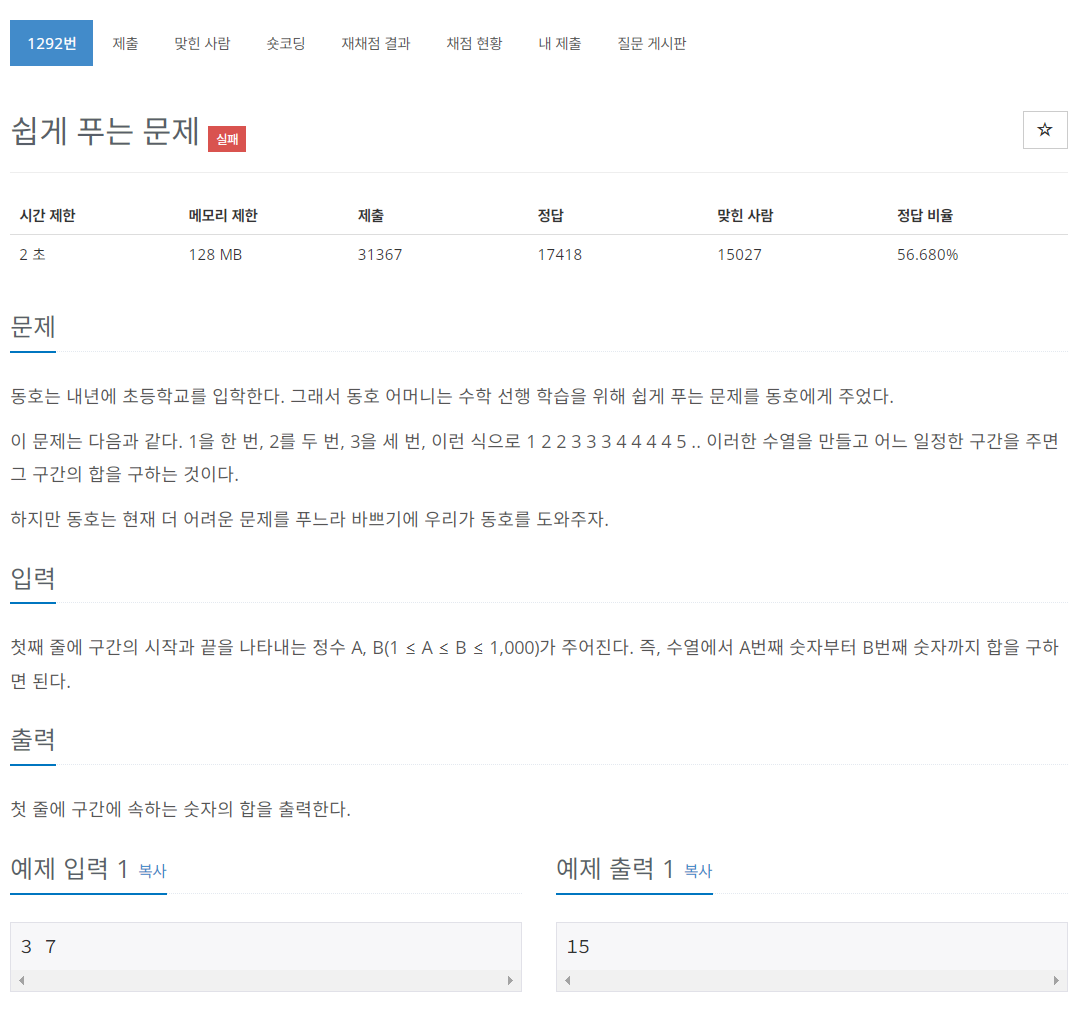Click the sample output value '15'
The image size is (1086, 1014).
click(x=578, y=946)
